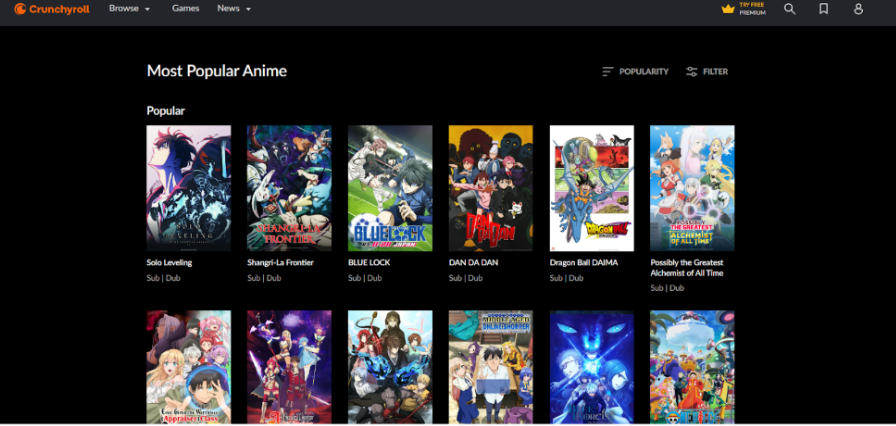Open the Greatest Alchemist of All Time poster

pyautogui.click(x=692, y=188)
